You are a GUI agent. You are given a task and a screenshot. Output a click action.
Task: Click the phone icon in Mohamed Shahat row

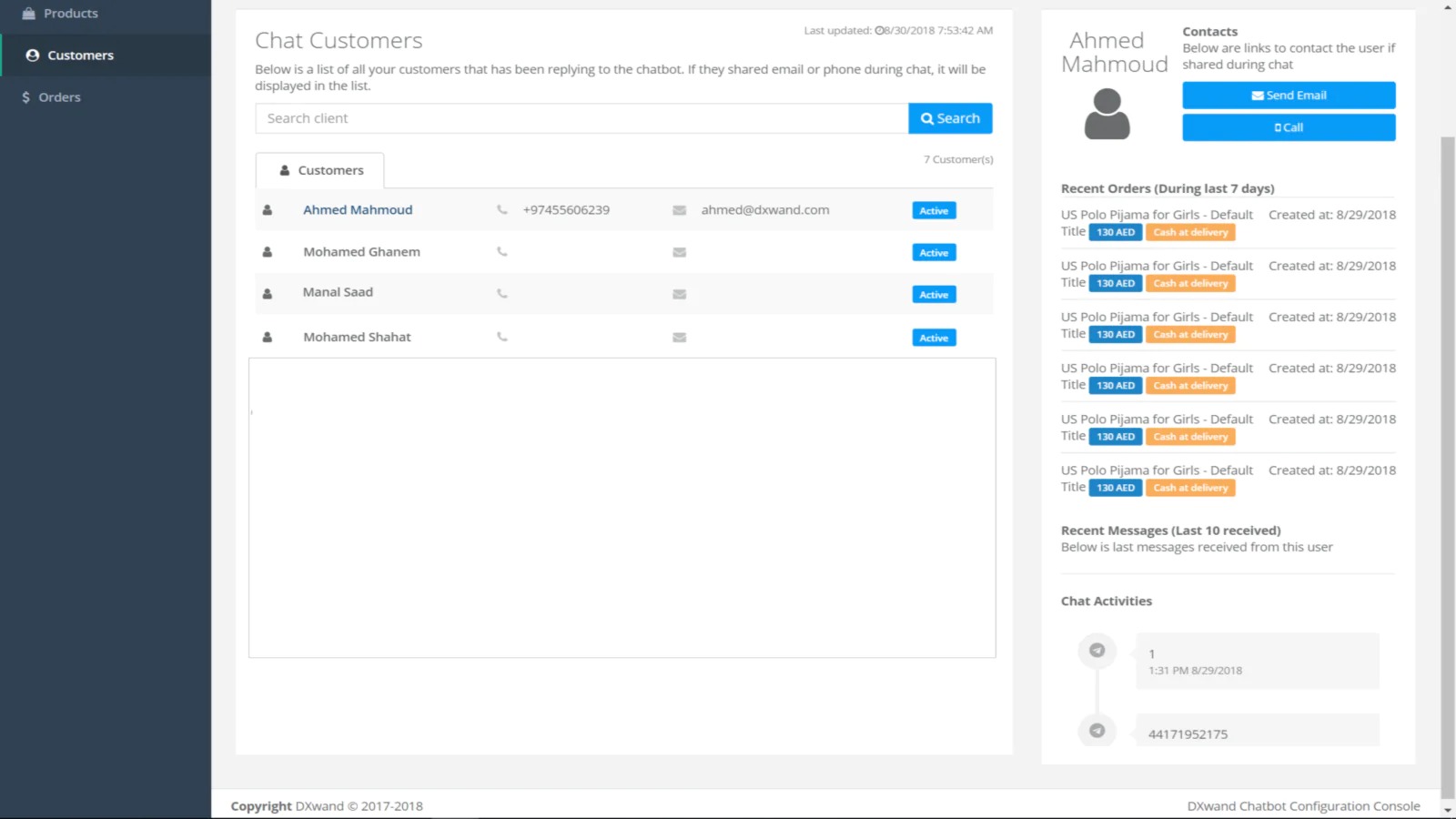(501, 337)
